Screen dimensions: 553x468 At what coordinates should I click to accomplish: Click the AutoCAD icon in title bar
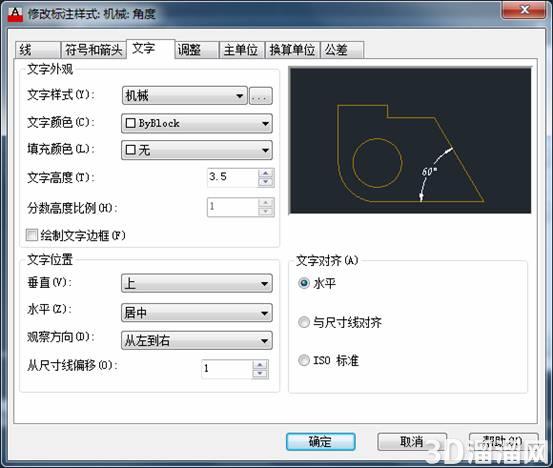pos(15,14)
